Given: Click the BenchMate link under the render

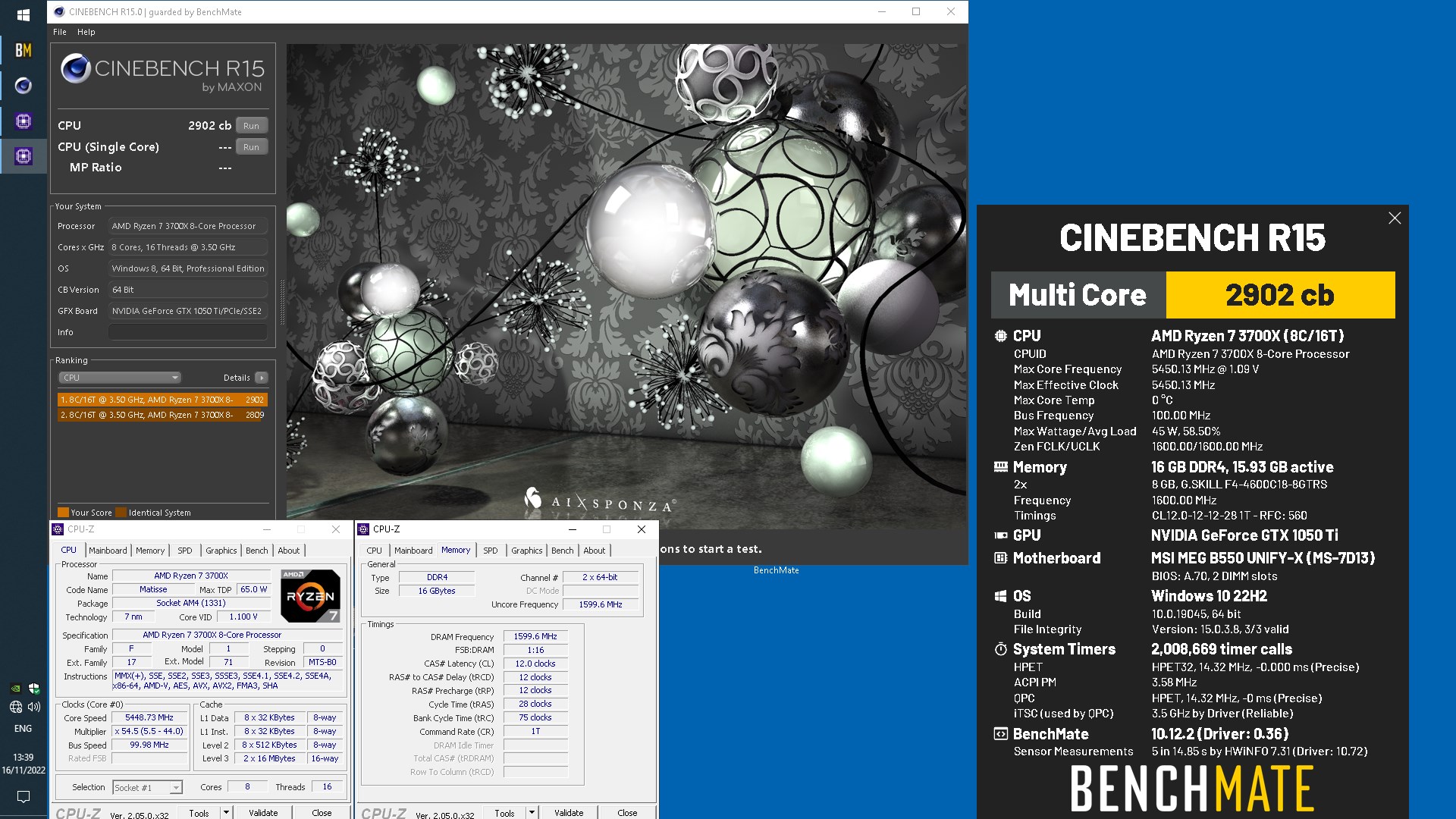Looking at the screenshot, I should point(776,570).
